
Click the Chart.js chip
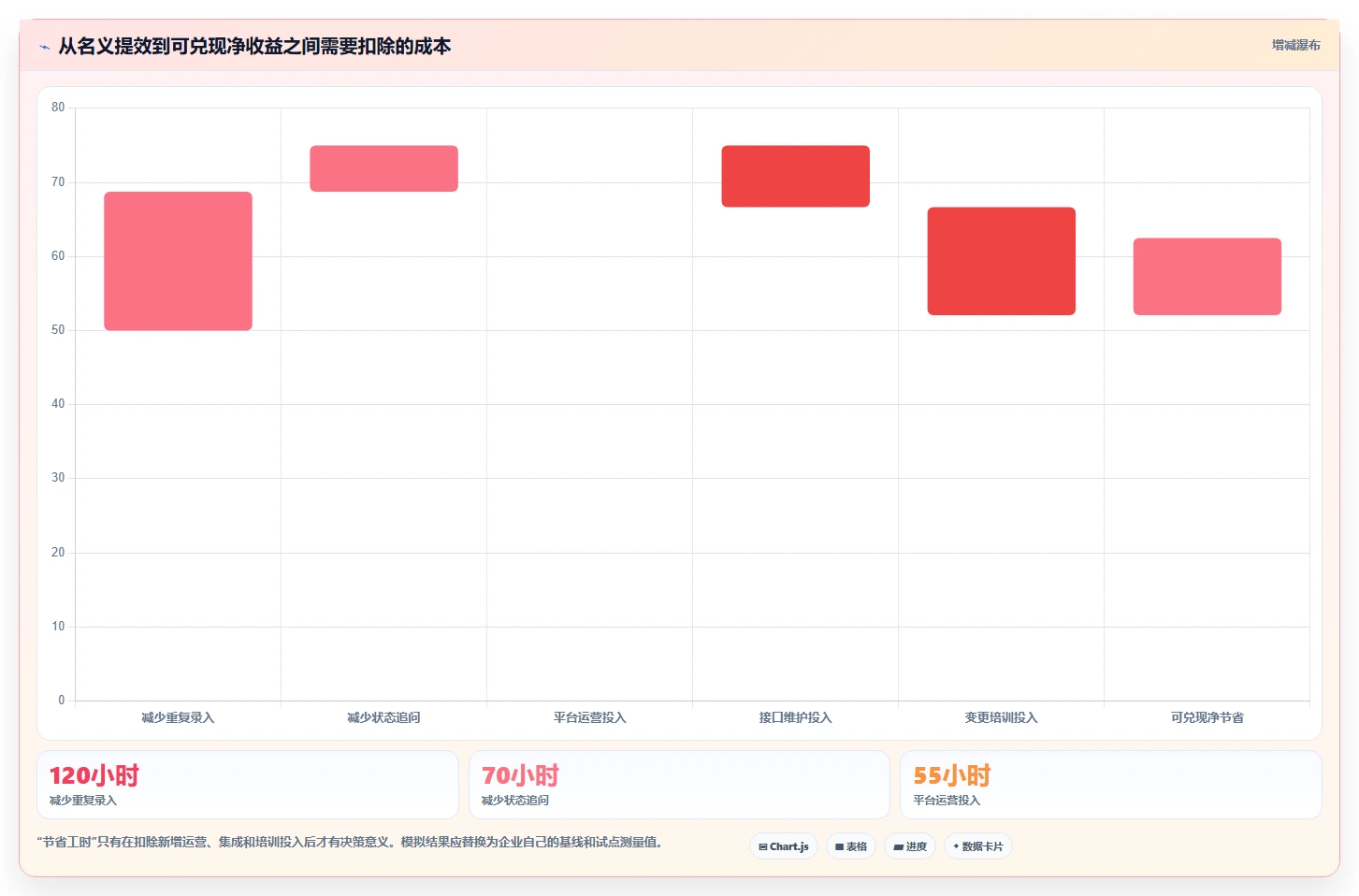[784, 846]
